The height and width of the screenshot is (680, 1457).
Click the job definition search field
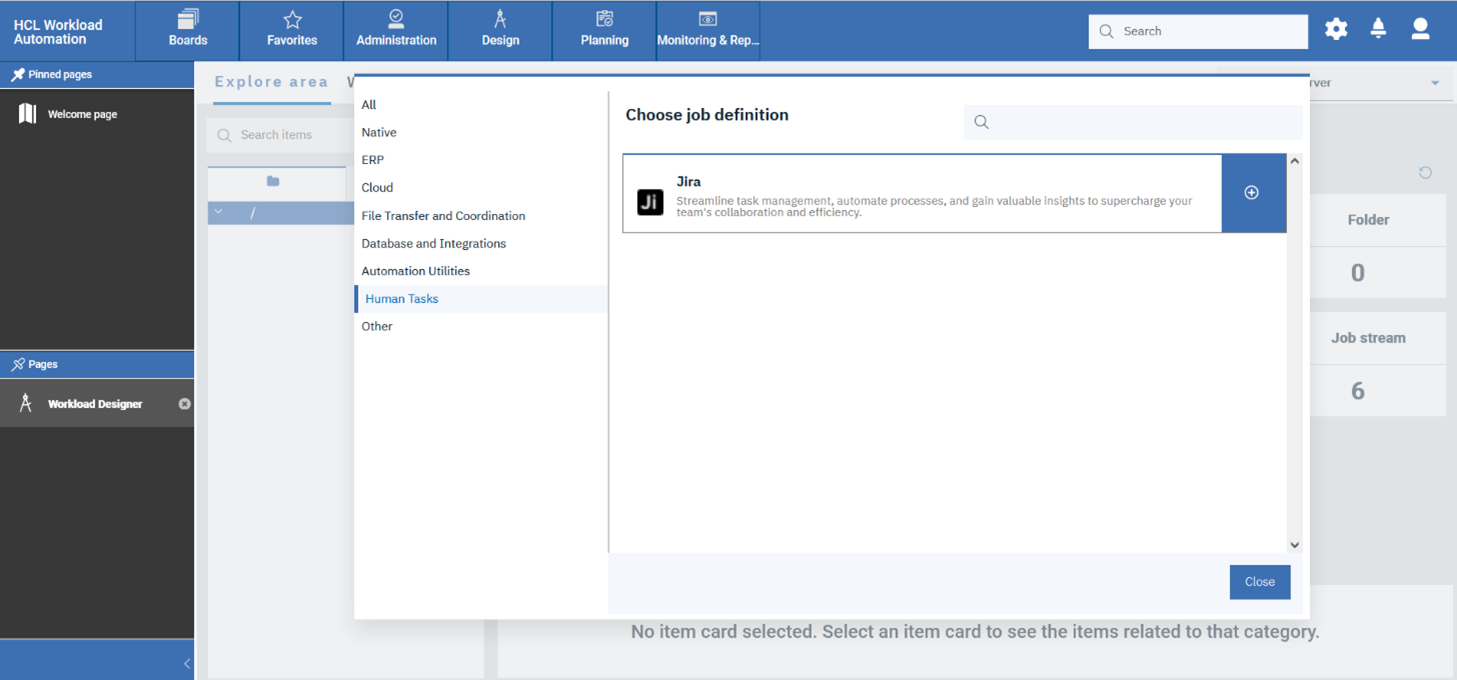1140,122
